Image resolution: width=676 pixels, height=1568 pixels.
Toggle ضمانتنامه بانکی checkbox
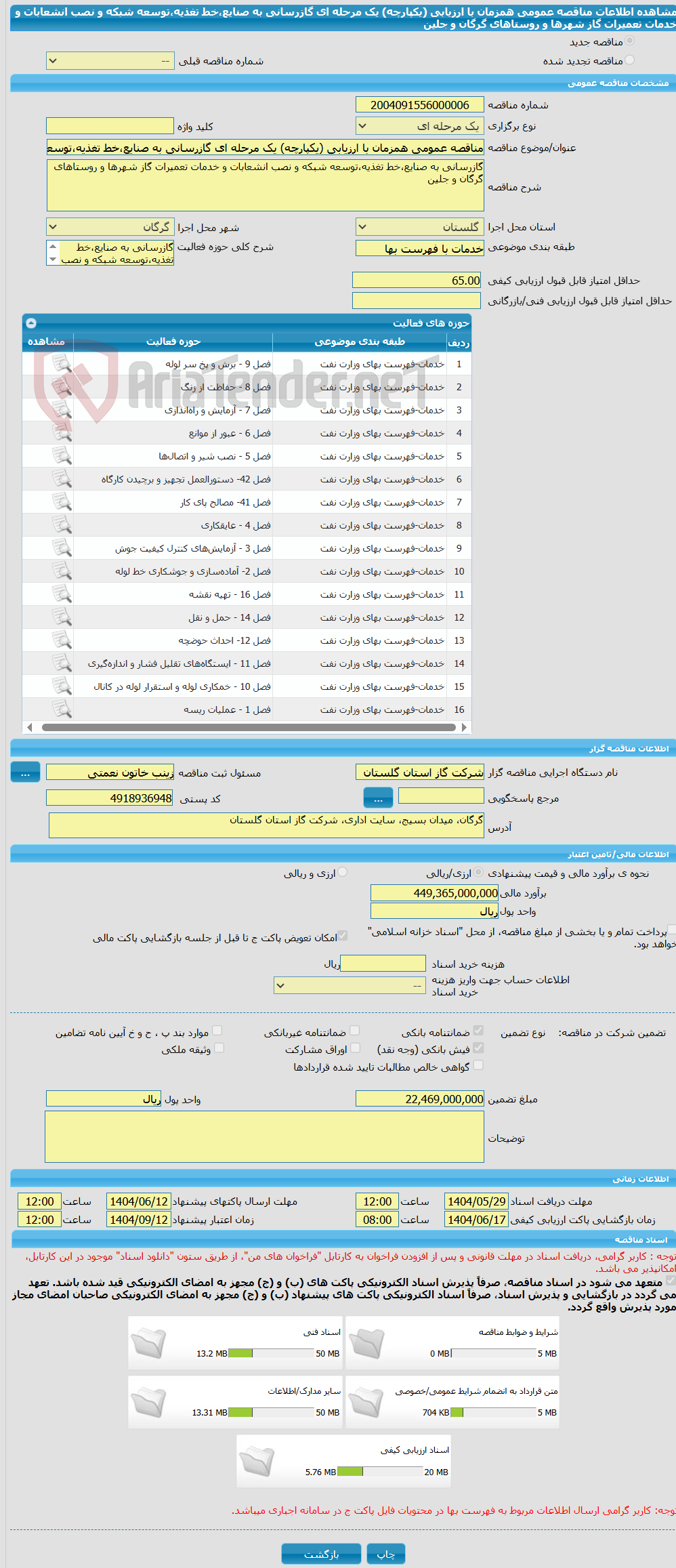pyautogui.click(x=478, y=1031)
